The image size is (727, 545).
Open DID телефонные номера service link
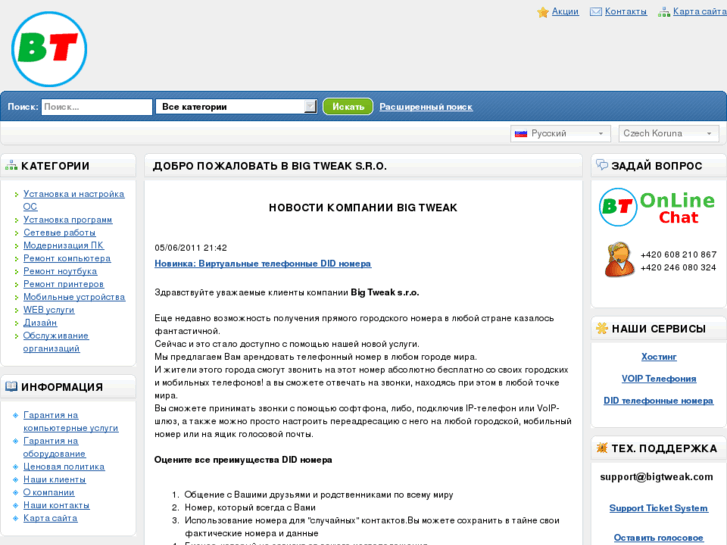658,400
